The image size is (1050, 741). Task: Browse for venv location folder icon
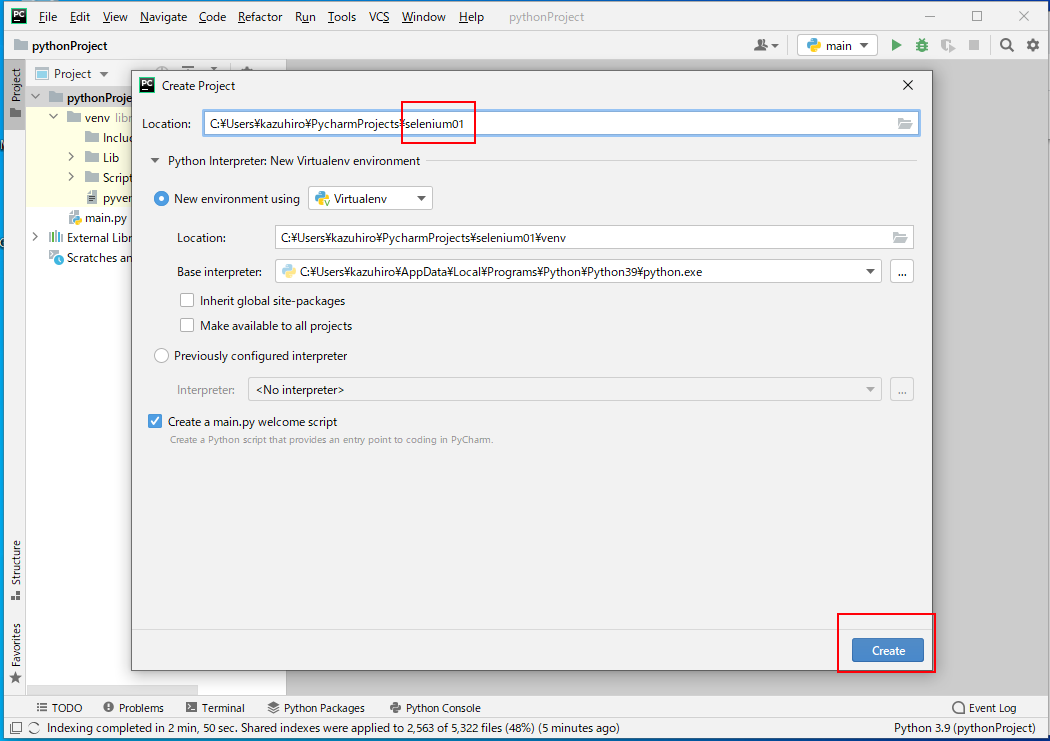[900, 237]
